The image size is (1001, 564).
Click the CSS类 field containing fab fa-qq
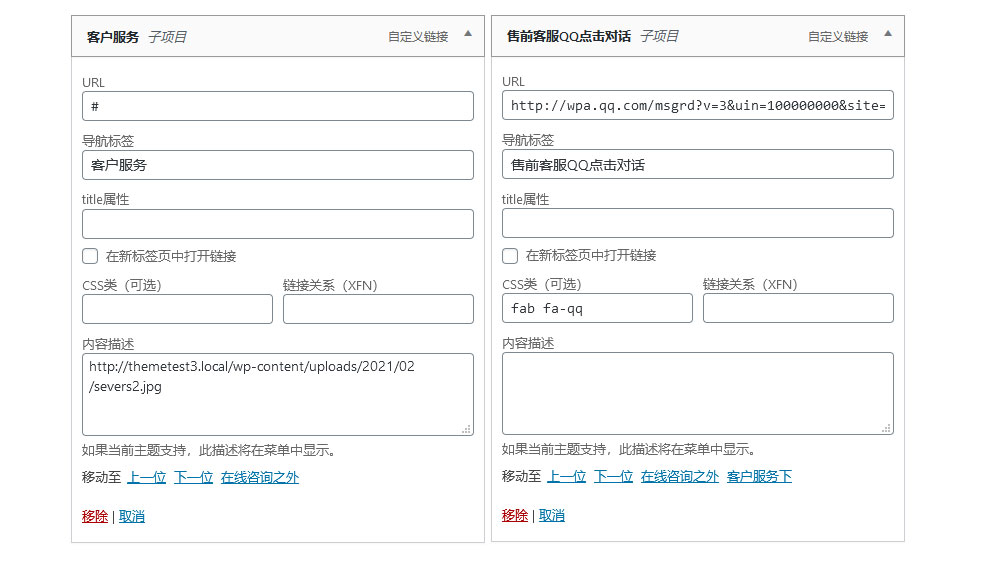(x=597, y=308)
